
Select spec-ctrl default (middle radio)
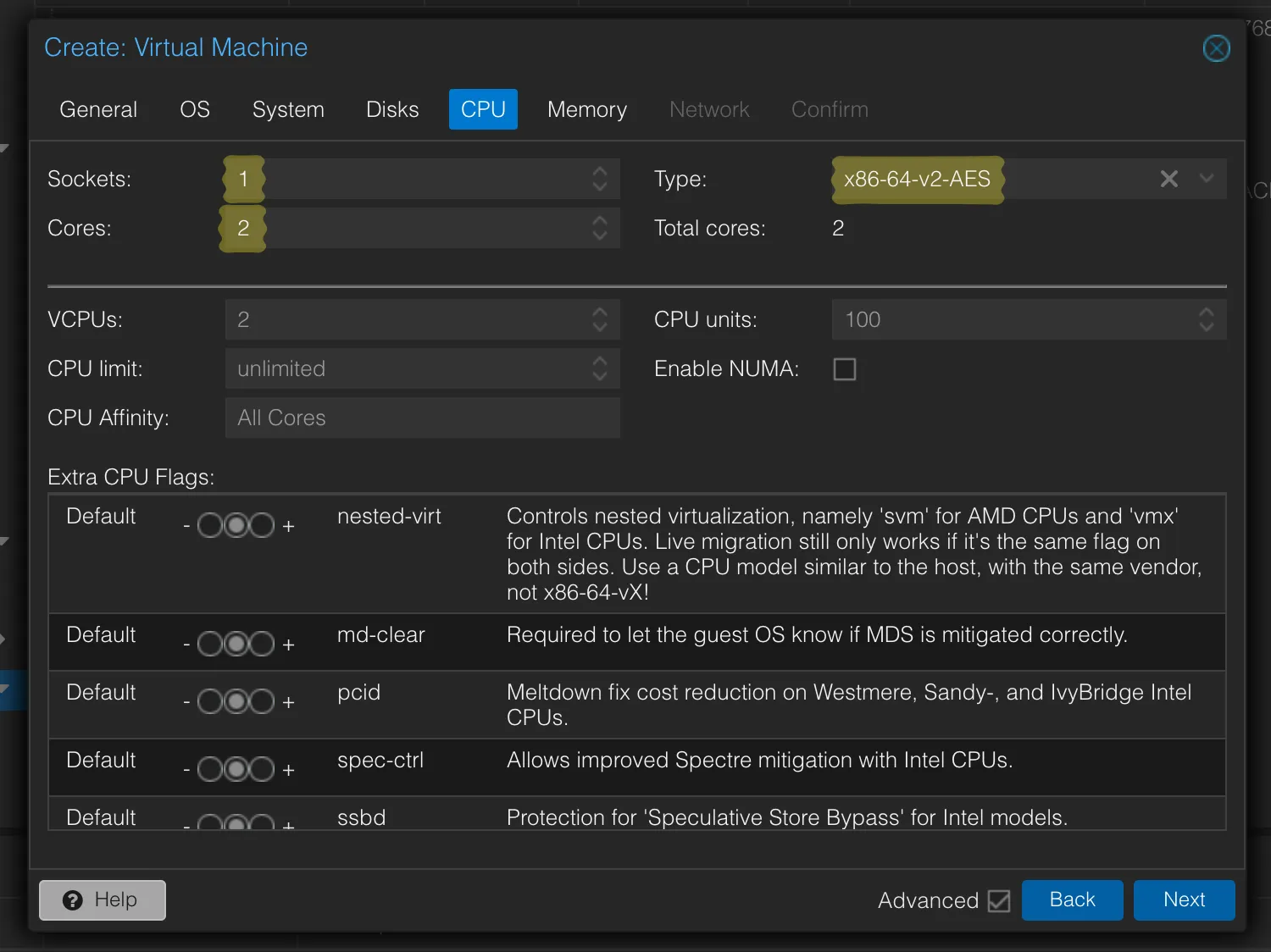point(236,770)
